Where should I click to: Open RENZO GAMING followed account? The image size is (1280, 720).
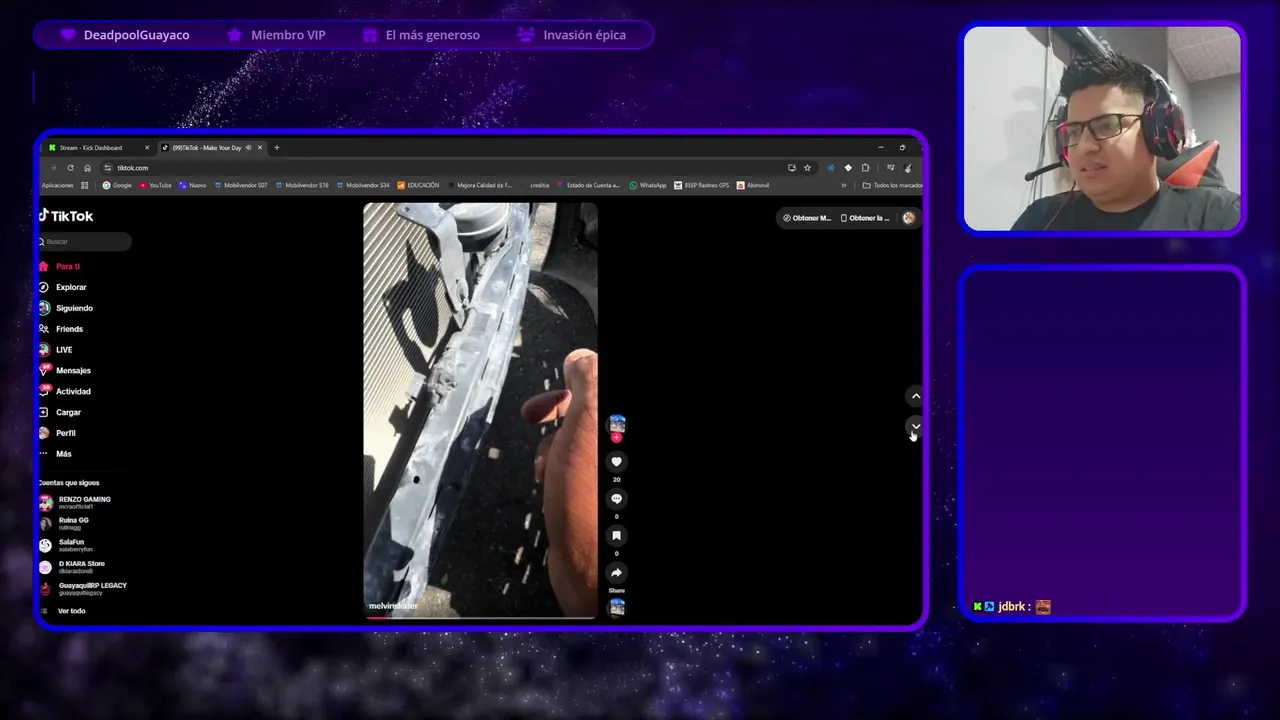point(83,503)
